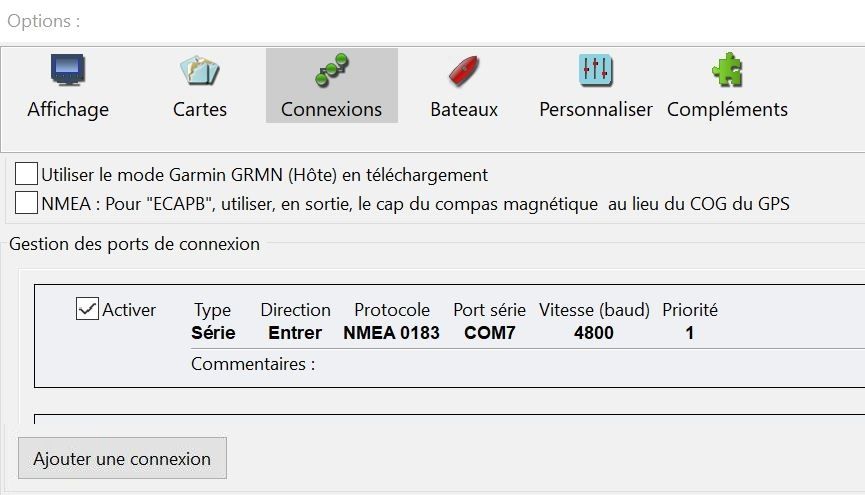Open the Affichage monitor icon
865x495 pixels.
coord(68,70)
